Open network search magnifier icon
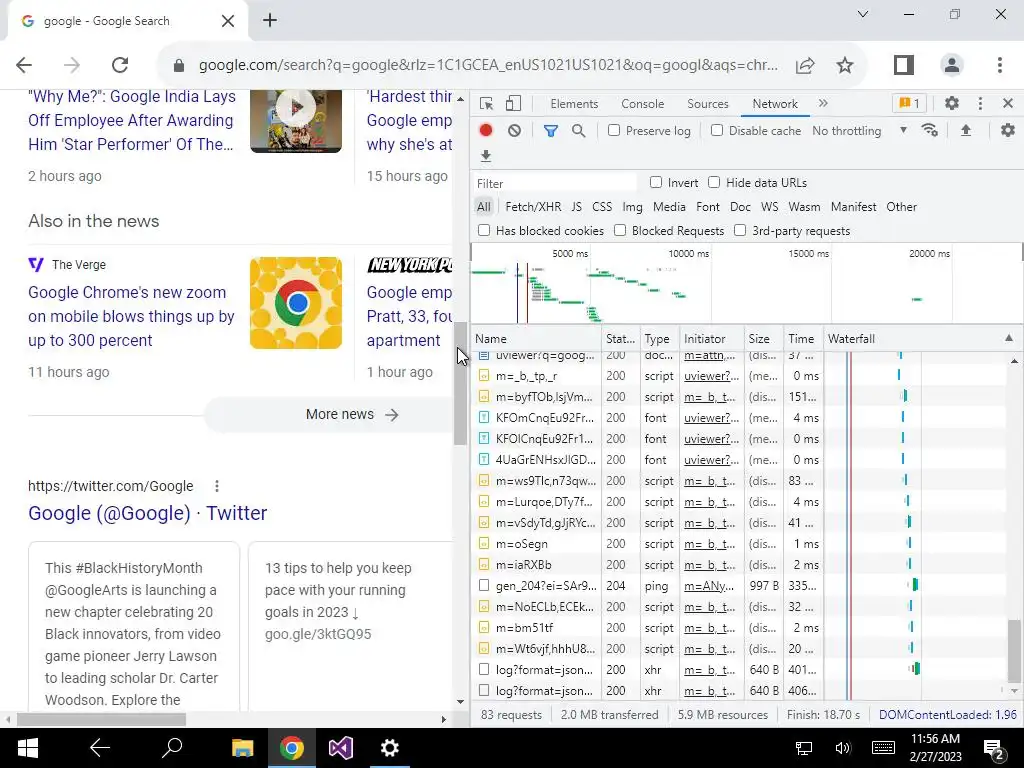1024x768 pixels. (578, 131)
